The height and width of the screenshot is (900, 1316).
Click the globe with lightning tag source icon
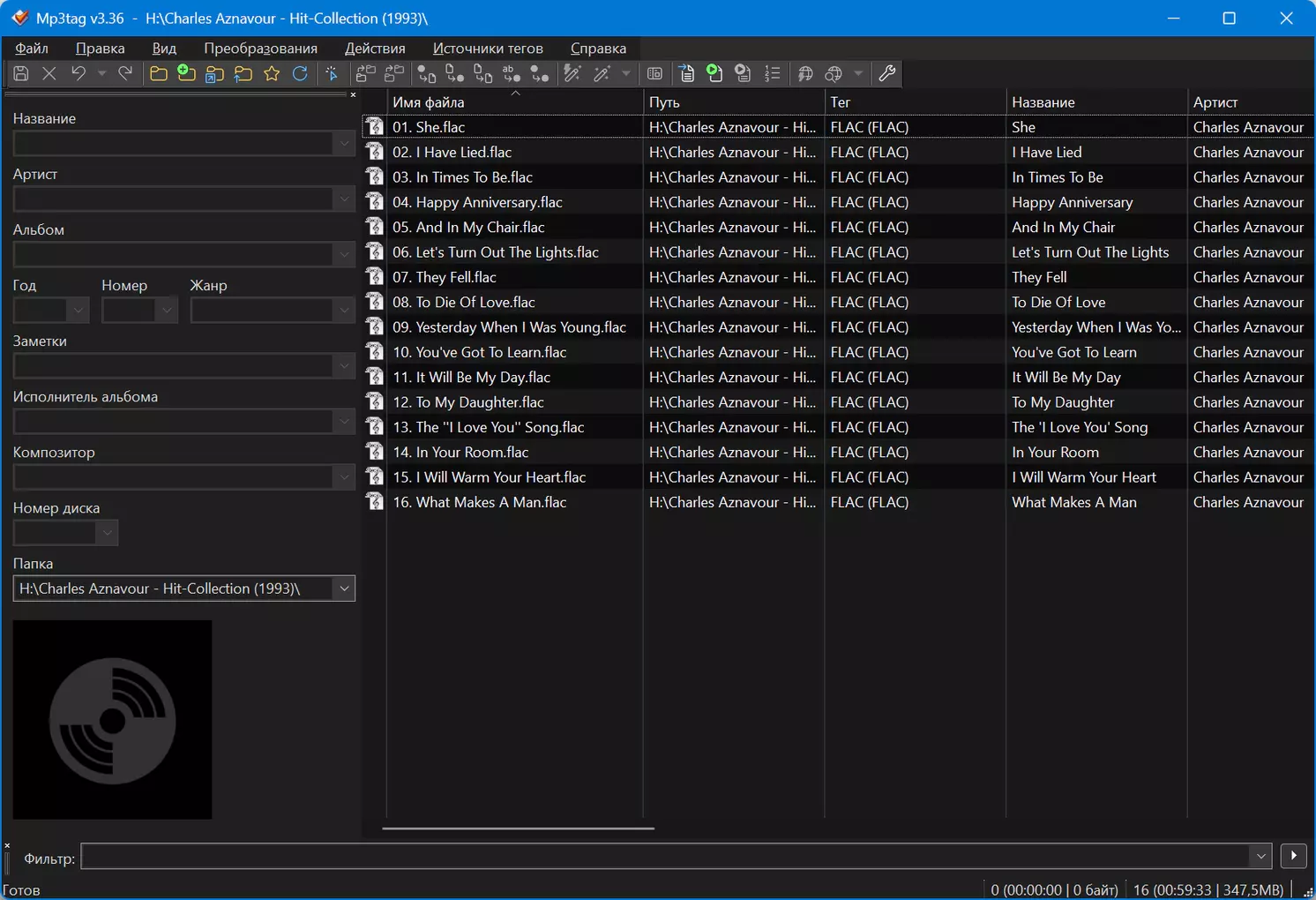tap(805, 74)
